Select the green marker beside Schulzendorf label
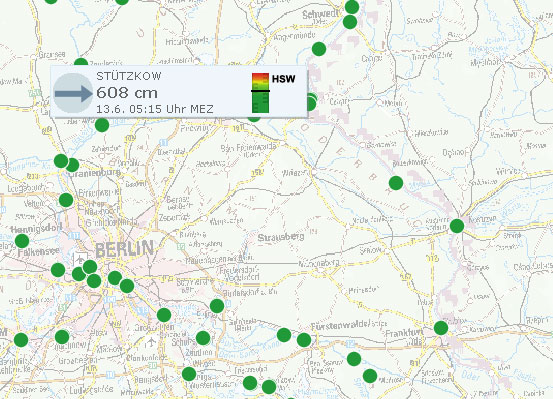Screen dimensions: 553x399 point(203,338)
